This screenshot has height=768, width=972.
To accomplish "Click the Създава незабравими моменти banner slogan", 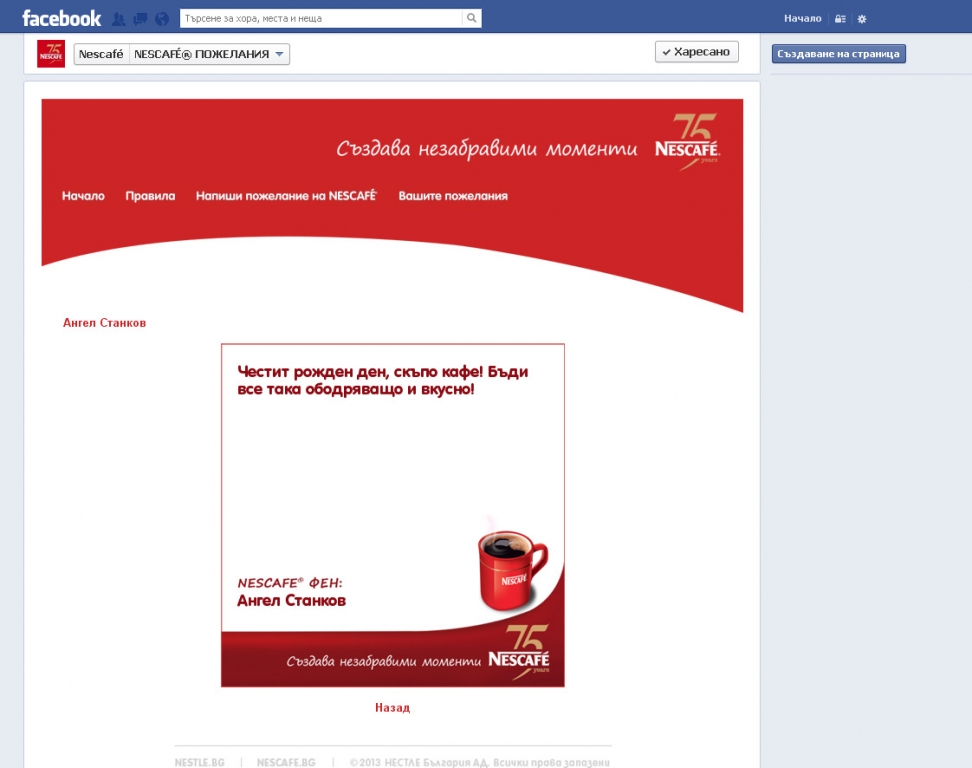I will click(x=487, y=149).
